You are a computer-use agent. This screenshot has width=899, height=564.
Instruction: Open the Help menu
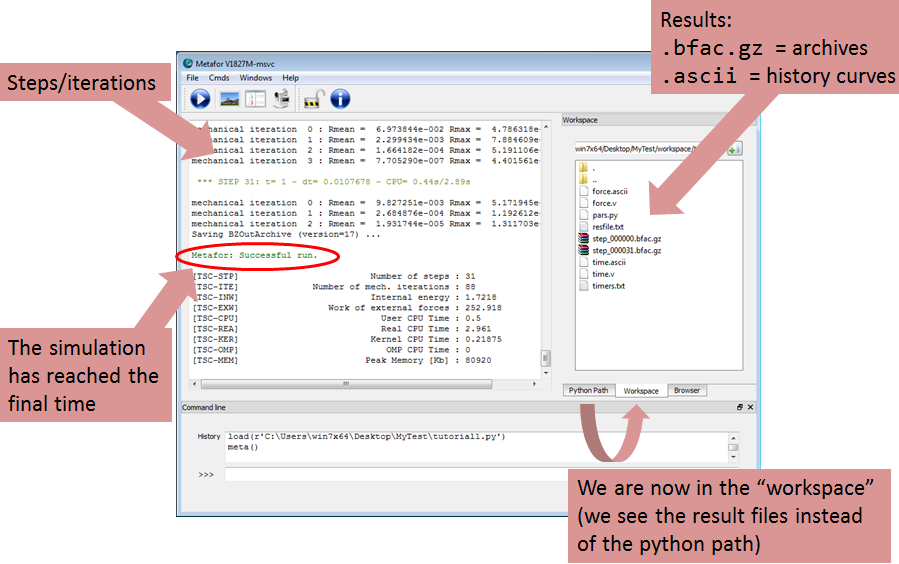(291, 78)
